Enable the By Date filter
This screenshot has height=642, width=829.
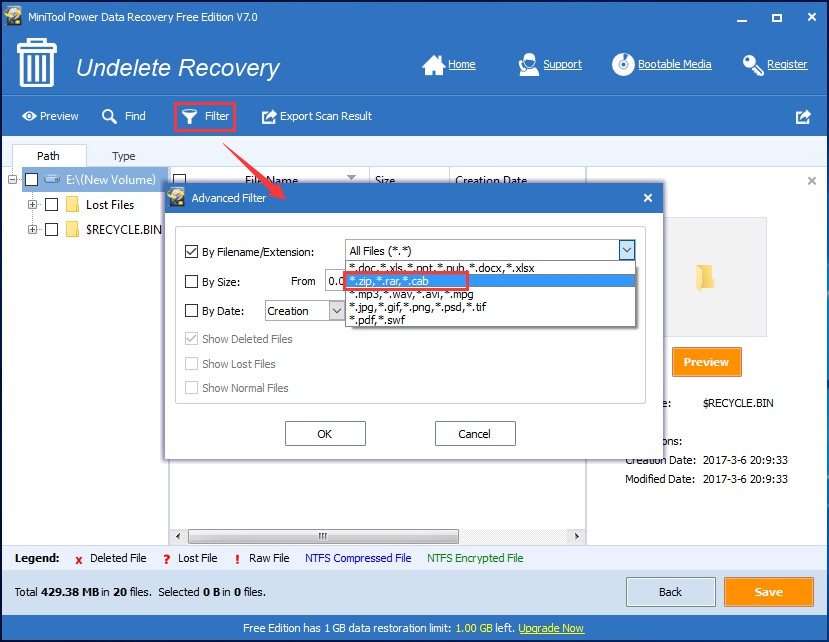pyautogui.click(x=192, y=310)
